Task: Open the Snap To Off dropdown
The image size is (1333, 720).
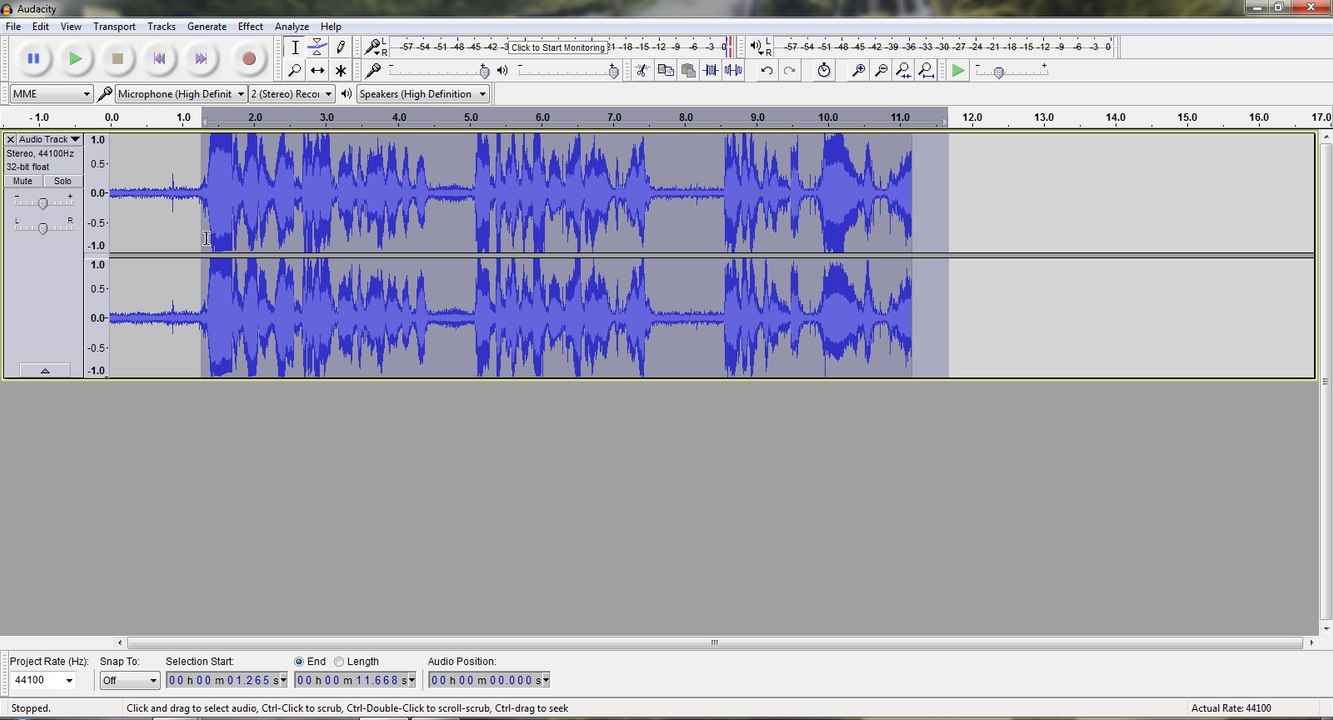Action: tap(130, 680)
